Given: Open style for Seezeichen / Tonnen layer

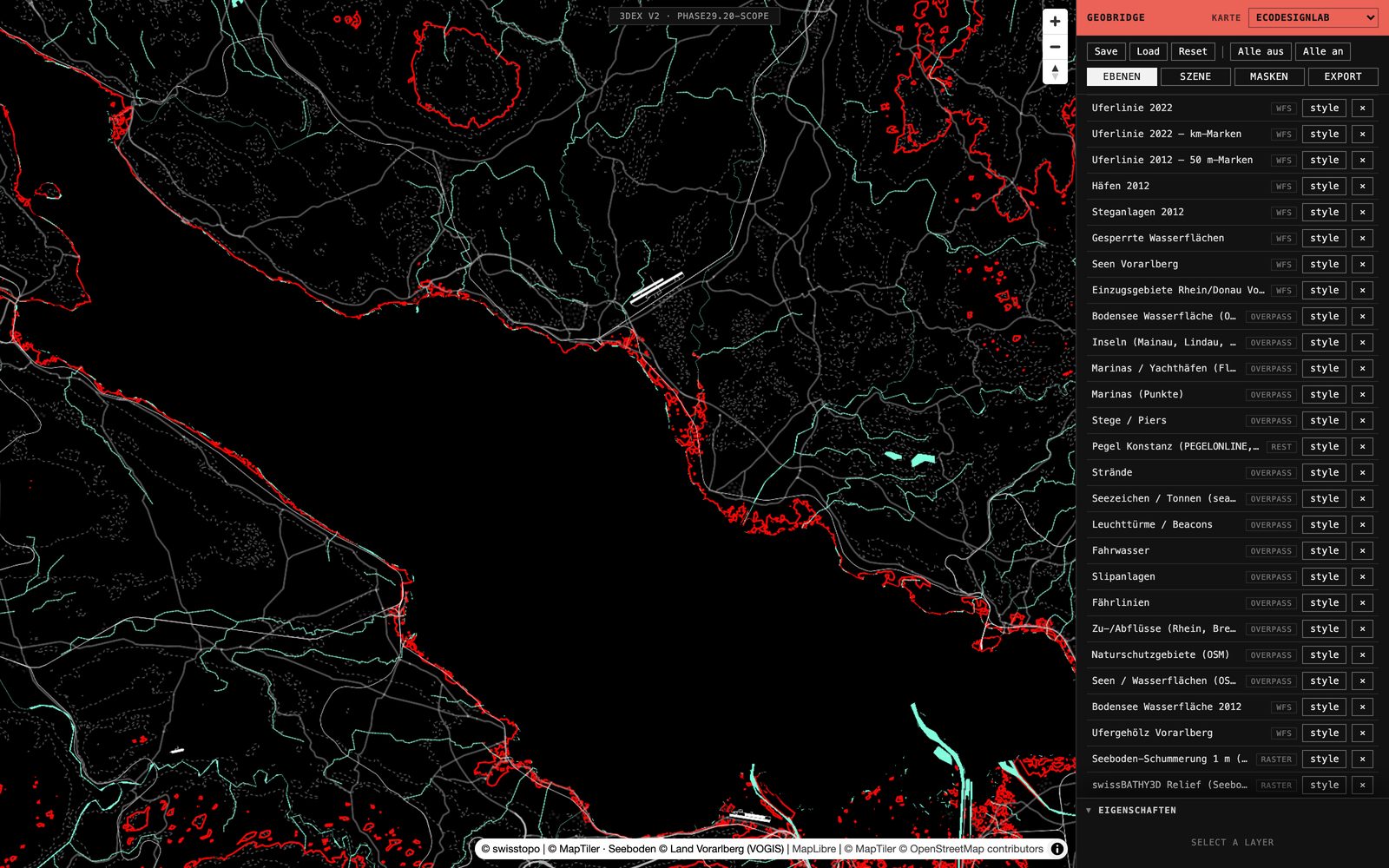Looking at the screenshot, I should point(1325,498).
